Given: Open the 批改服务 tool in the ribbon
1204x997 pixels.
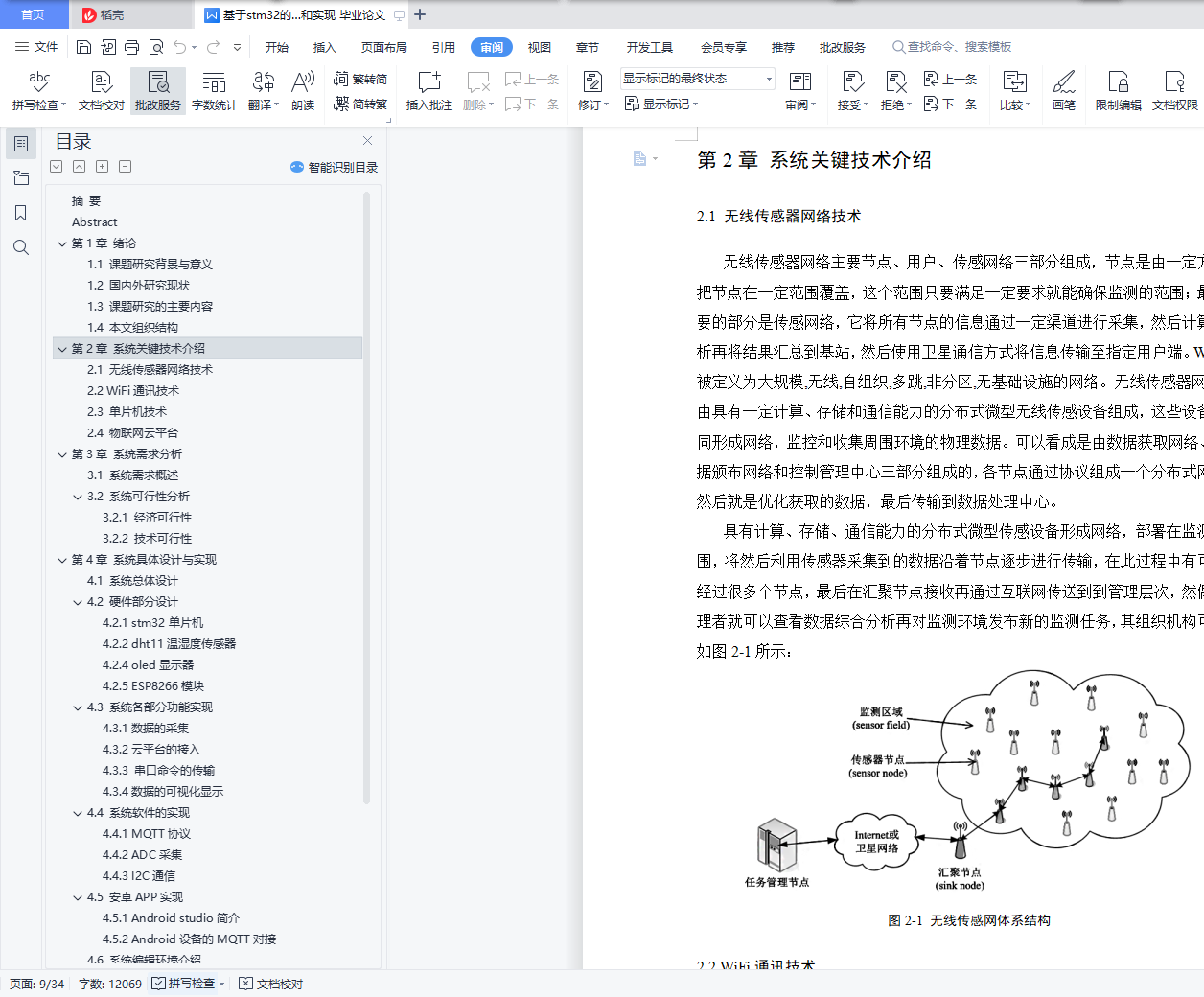Looking at the screenshot, I should click(158, 91).
